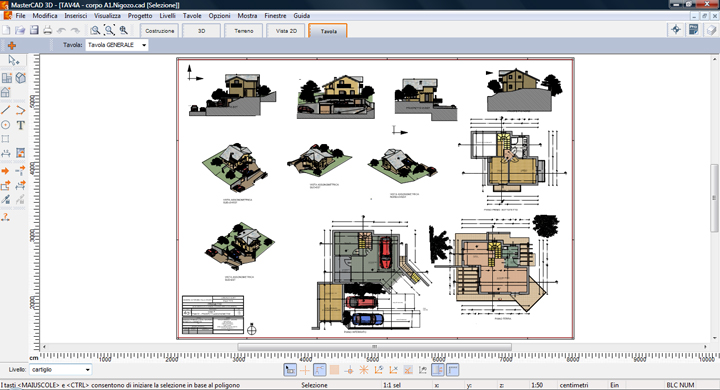Open the Progetto menu
This screenshot has width=720, height=390.
coord(140,16)
